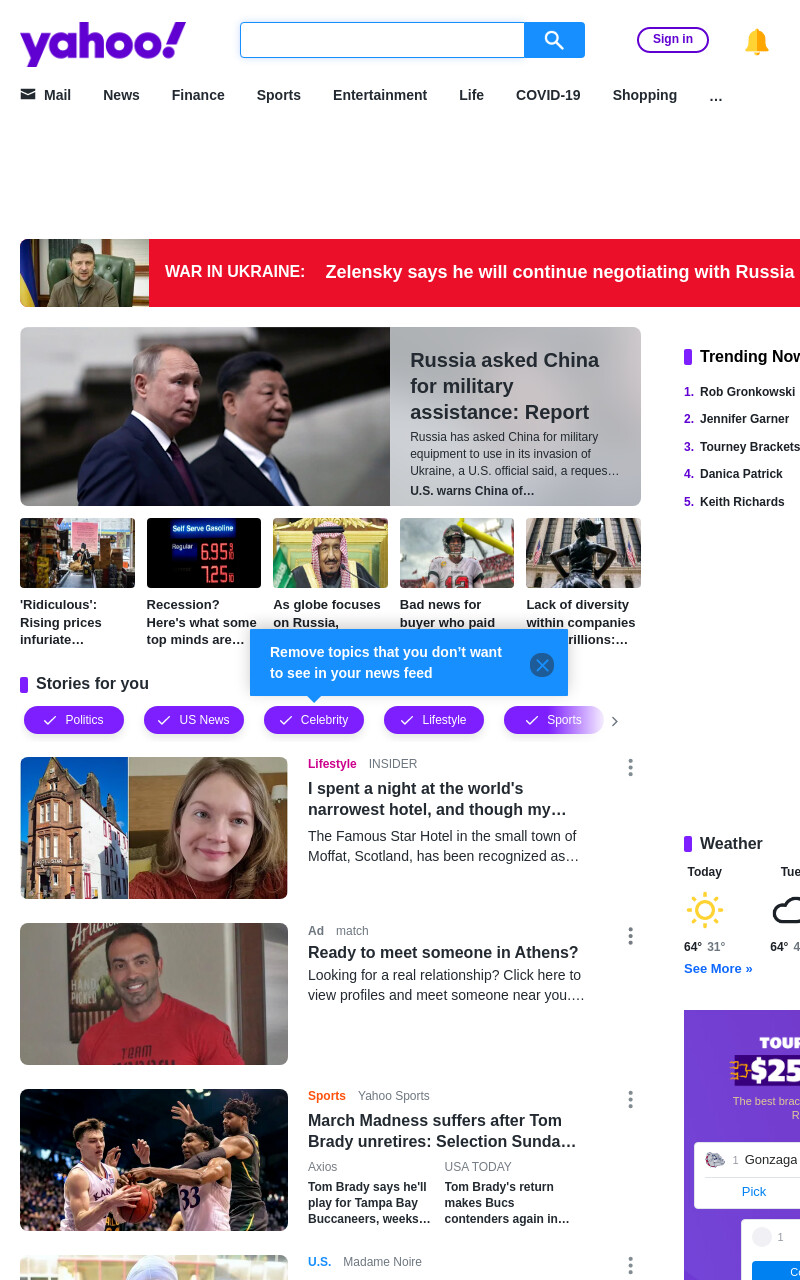Open options menu for narrowest hotel story
800x1280 pixels.
(x=630, y=767)
